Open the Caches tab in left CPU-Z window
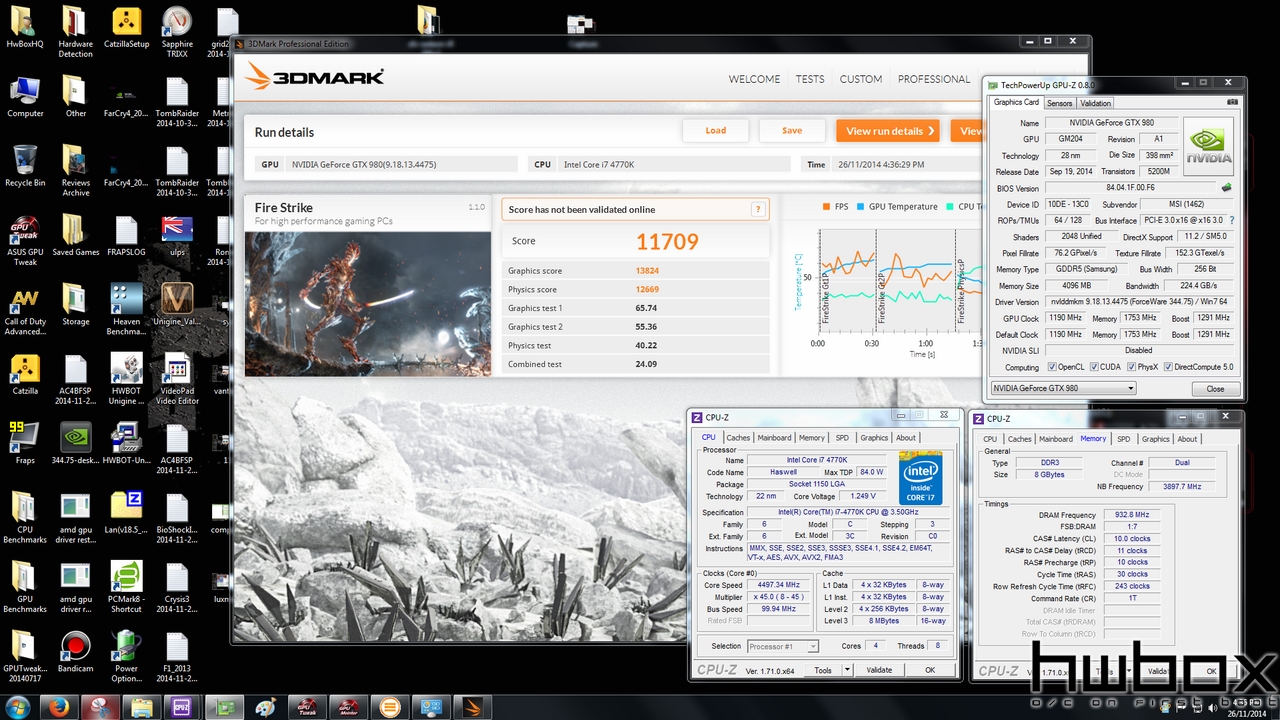The height and width of the screenshot is (720, 1280). point(738,438)
